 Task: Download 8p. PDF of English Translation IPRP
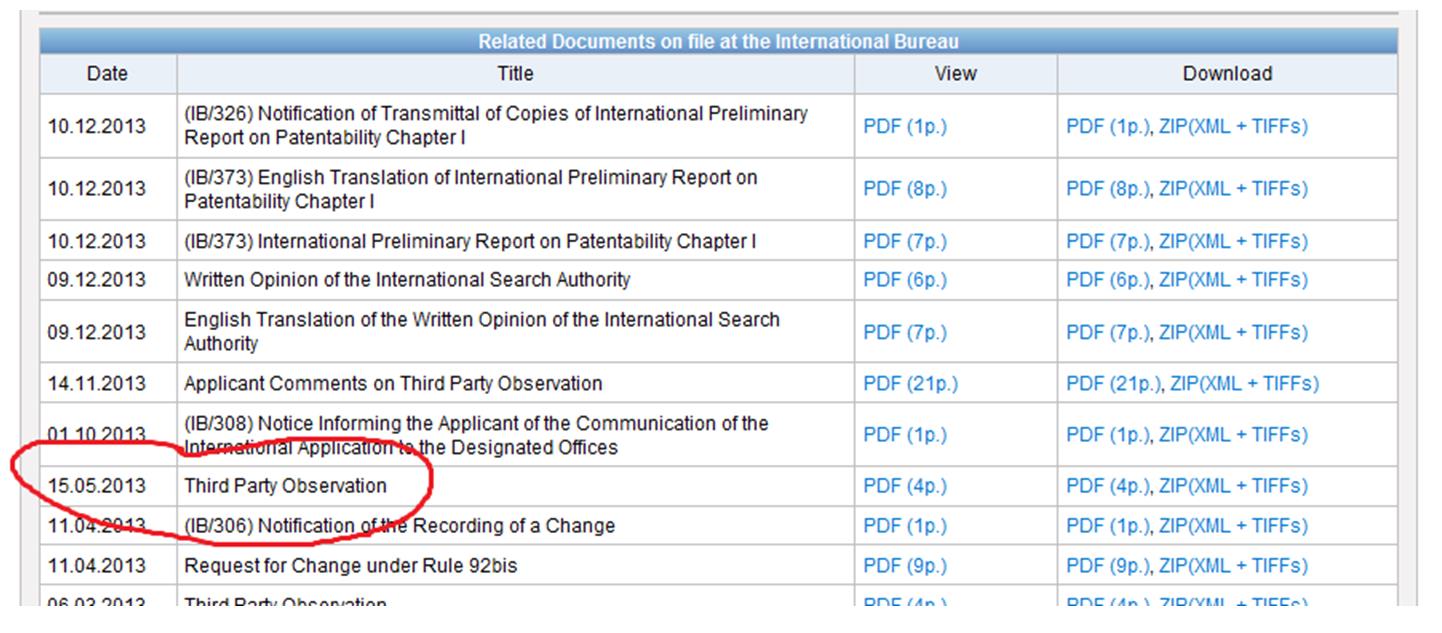[x=1108, y=189]
